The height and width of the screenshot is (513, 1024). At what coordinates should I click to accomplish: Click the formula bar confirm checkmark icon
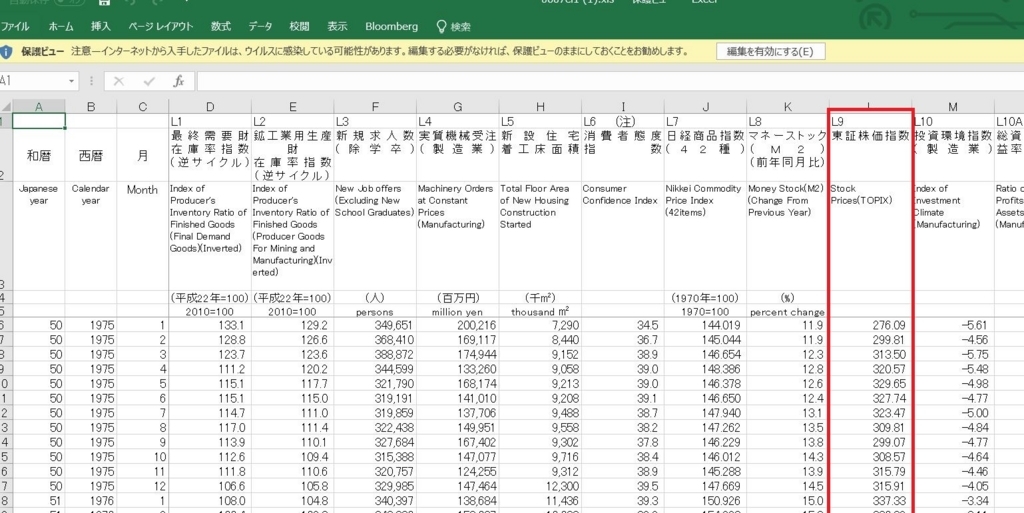(x=149, y=81)
